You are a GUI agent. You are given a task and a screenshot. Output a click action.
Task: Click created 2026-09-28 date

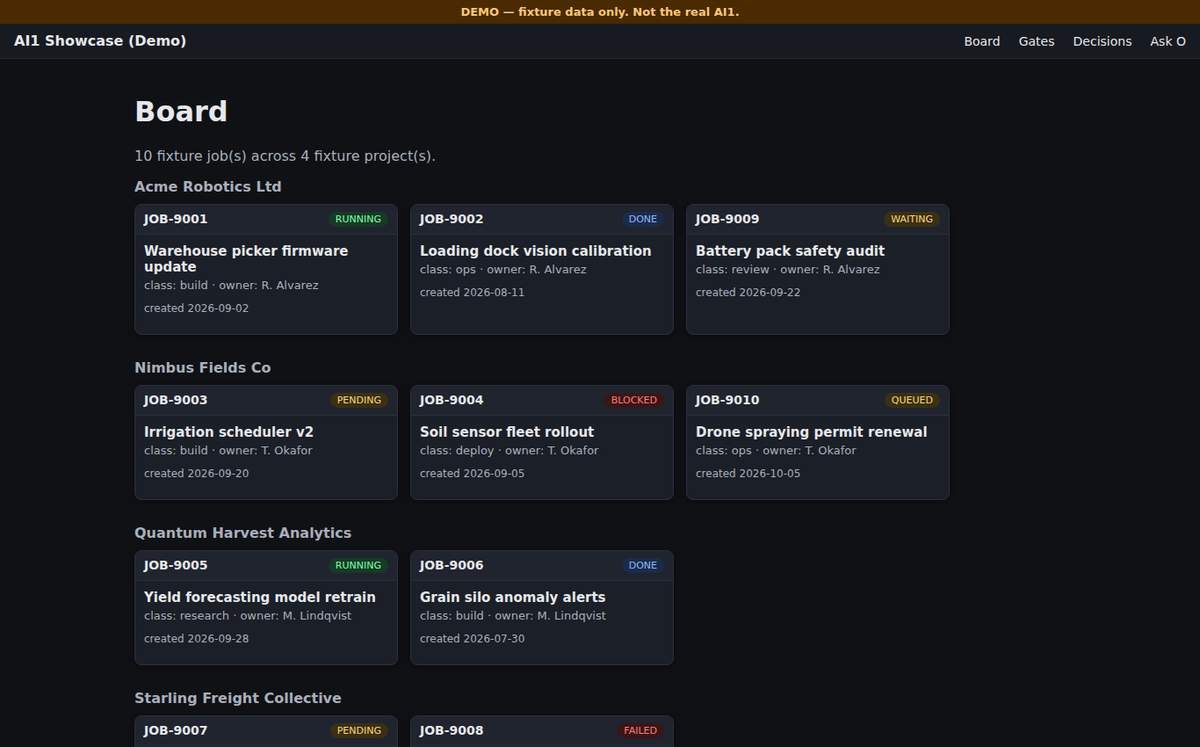[196, 638]
